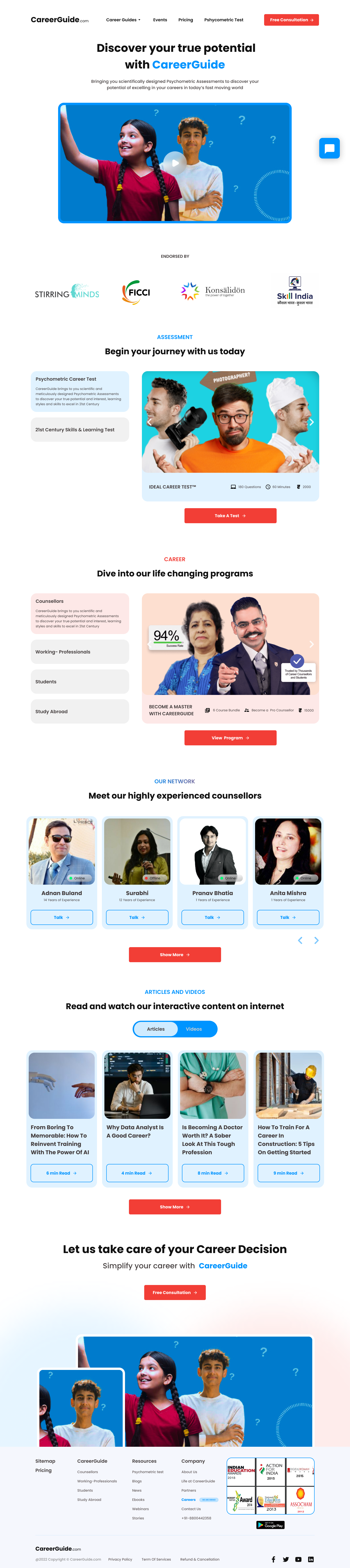Switch content toggle to Articles
Image resolution: width=350 pixels, height=1568 pixels.
tap(156, 1029)
